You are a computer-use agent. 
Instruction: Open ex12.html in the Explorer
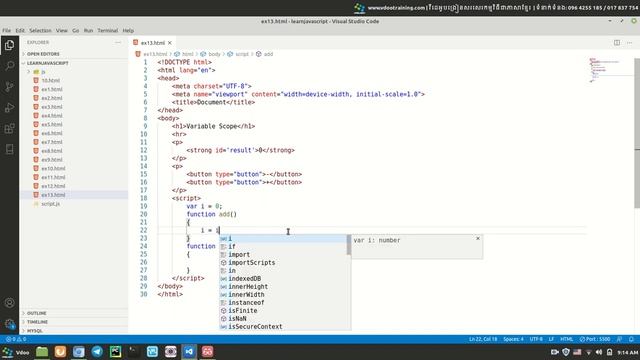pos(53,186)
